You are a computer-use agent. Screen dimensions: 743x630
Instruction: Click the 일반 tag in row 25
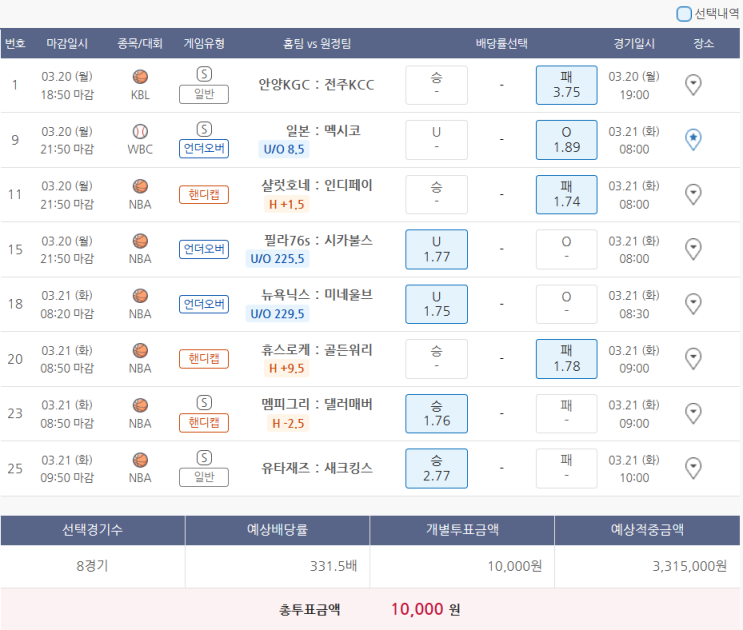204,477
